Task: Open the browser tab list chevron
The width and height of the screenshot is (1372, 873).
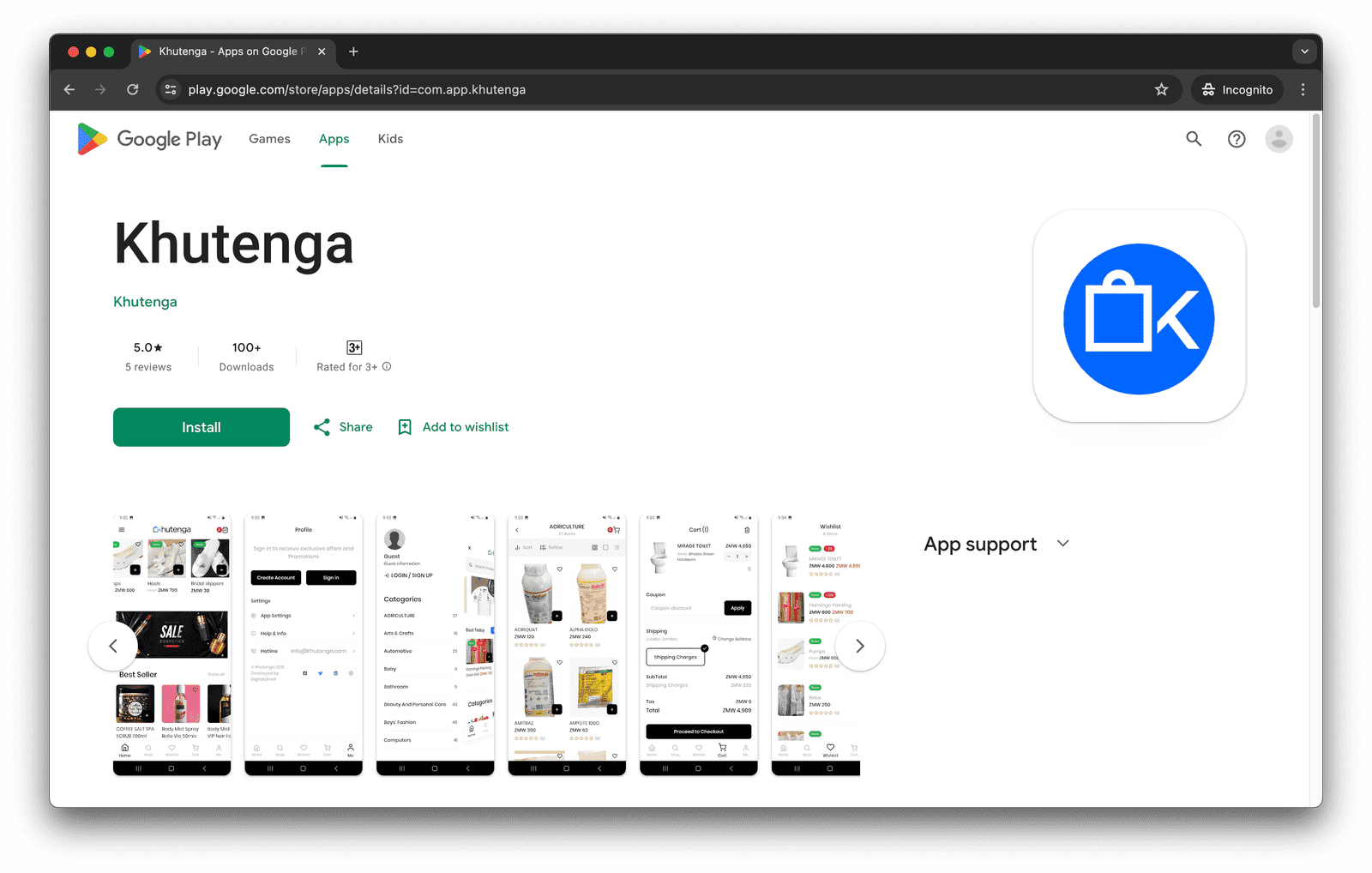Action: pyautogui.click(x=1304, y=51)
